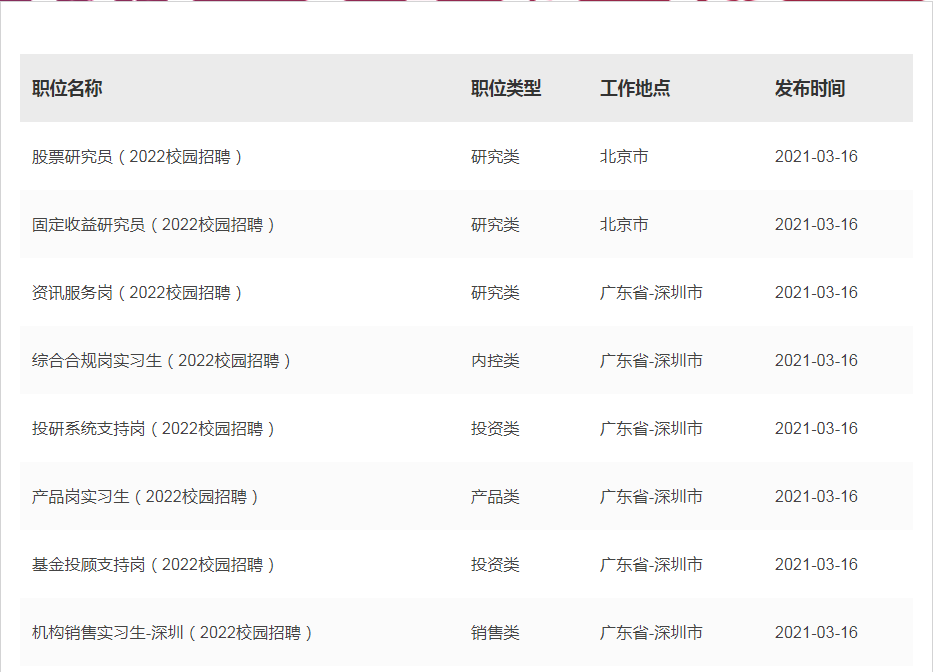Click 广东省-深圳市 location in 资讯服务岗 row
This screenshot has height=672, width=933.
[651, 293]
